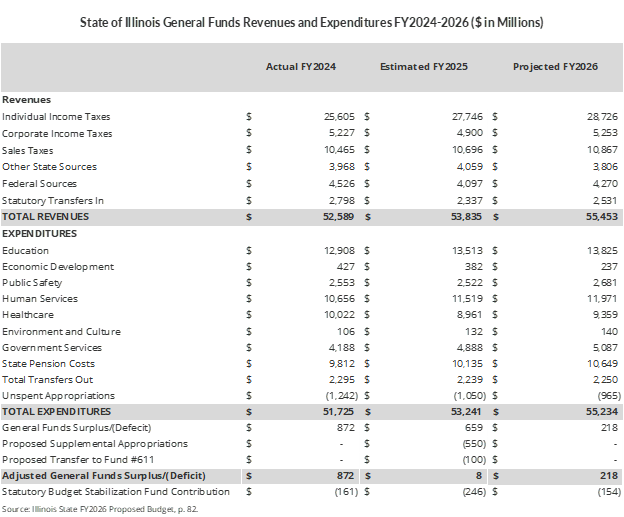Select the 'Sales Taxes' row label
Image resolution: width=624 pixels, height=517 pixels.
tap(27, 150)
